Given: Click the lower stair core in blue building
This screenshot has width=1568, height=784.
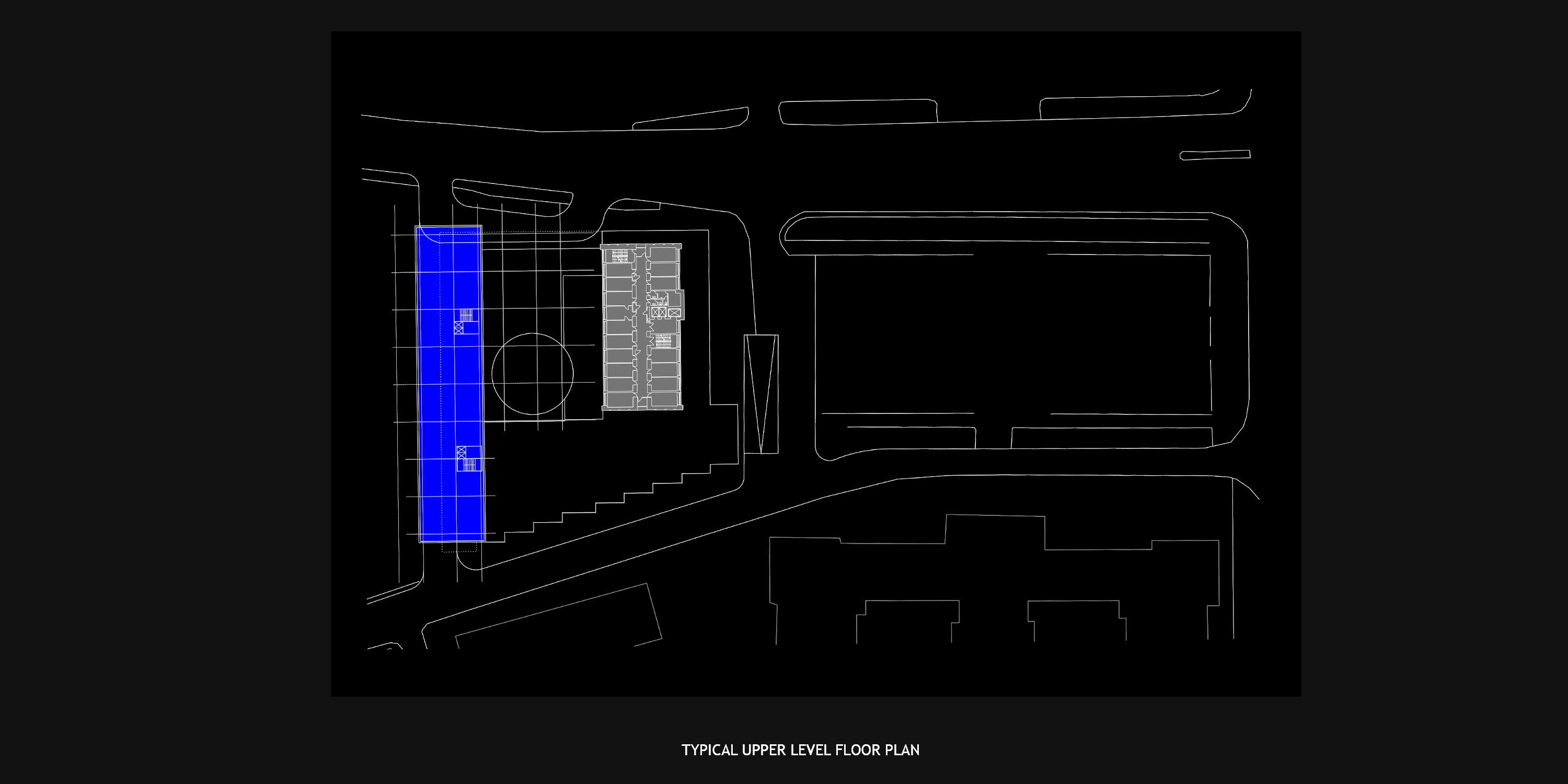Looking at the screenshot, I should tap(469, 458).
